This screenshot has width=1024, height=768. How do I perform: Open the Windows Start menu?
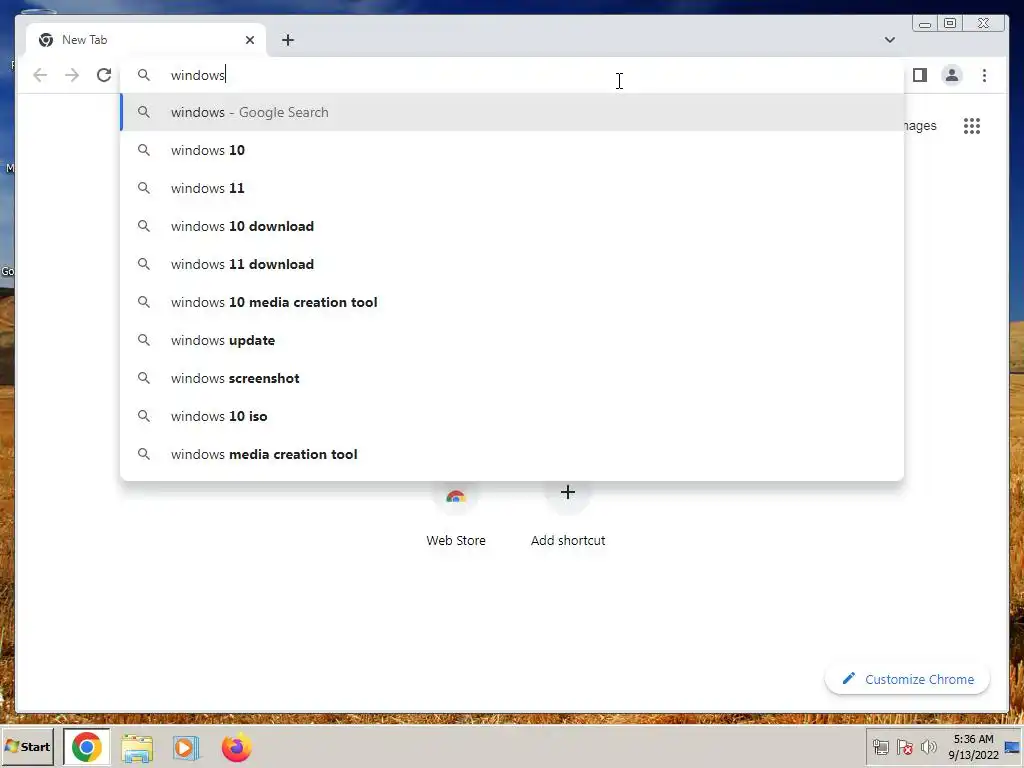[27, 746]
